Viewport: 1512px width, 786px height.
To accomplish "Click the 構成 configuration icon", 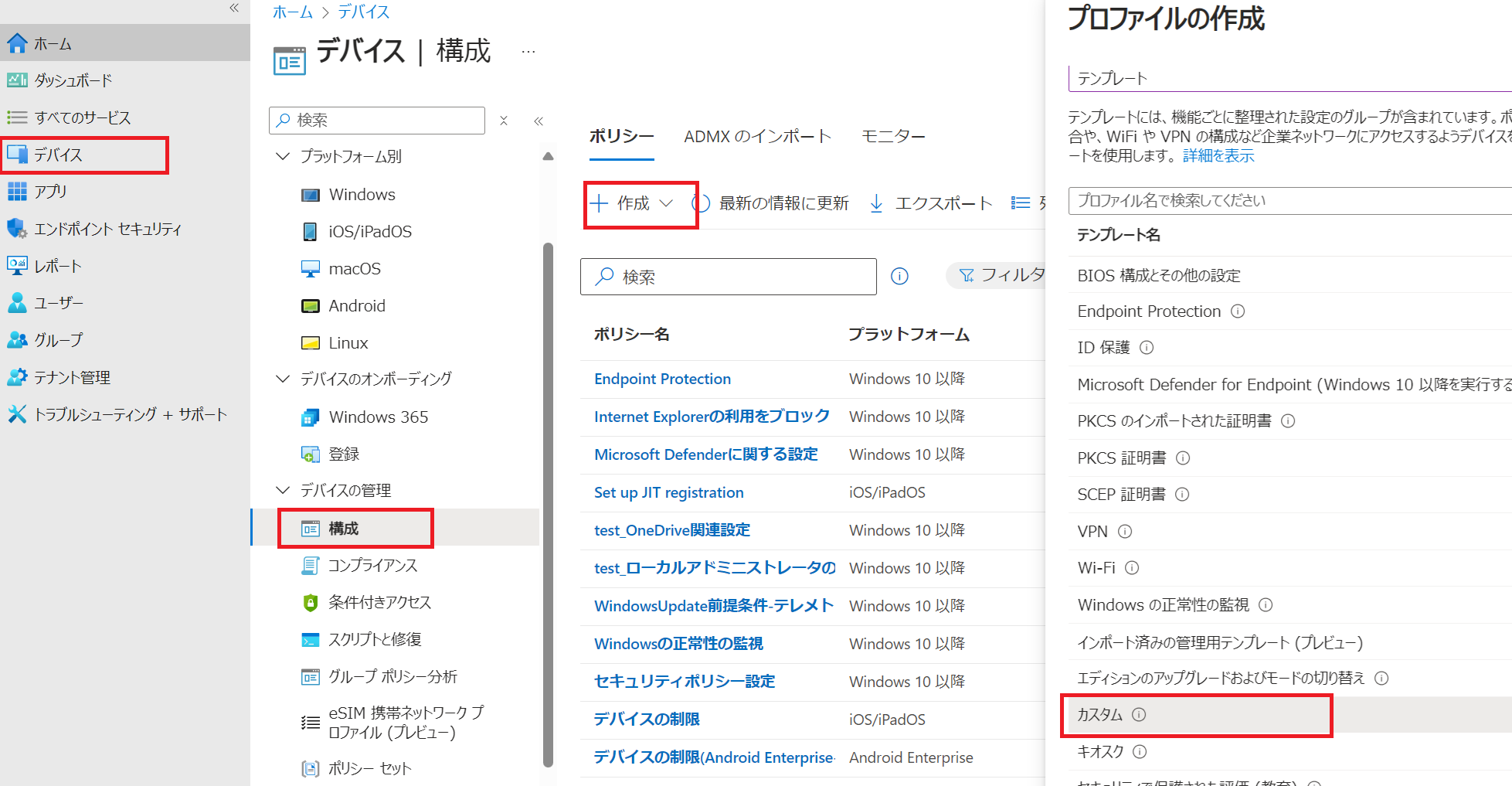I will 310,529.
